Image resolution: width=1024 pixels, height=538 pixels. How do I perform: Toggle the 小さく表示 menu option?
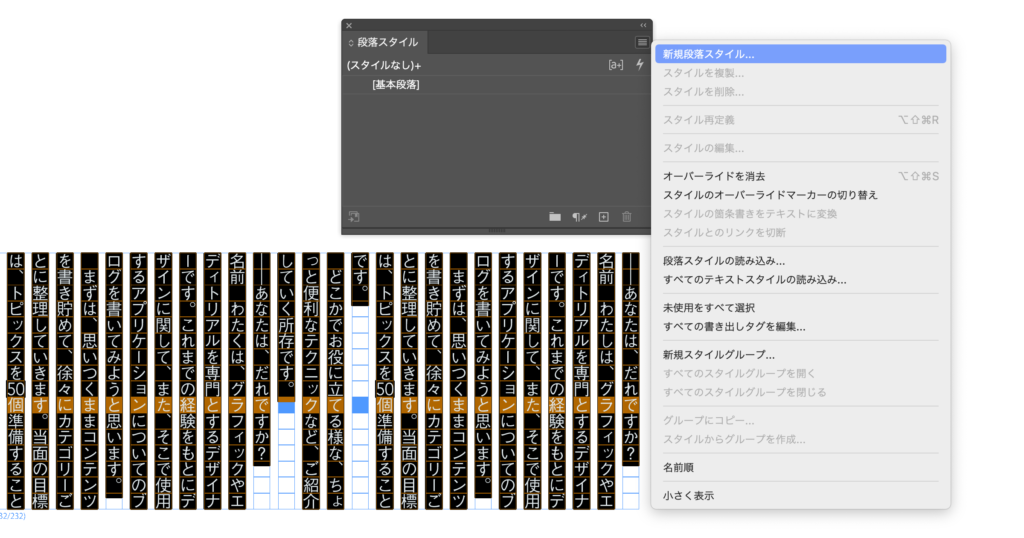tap(688, 495)
